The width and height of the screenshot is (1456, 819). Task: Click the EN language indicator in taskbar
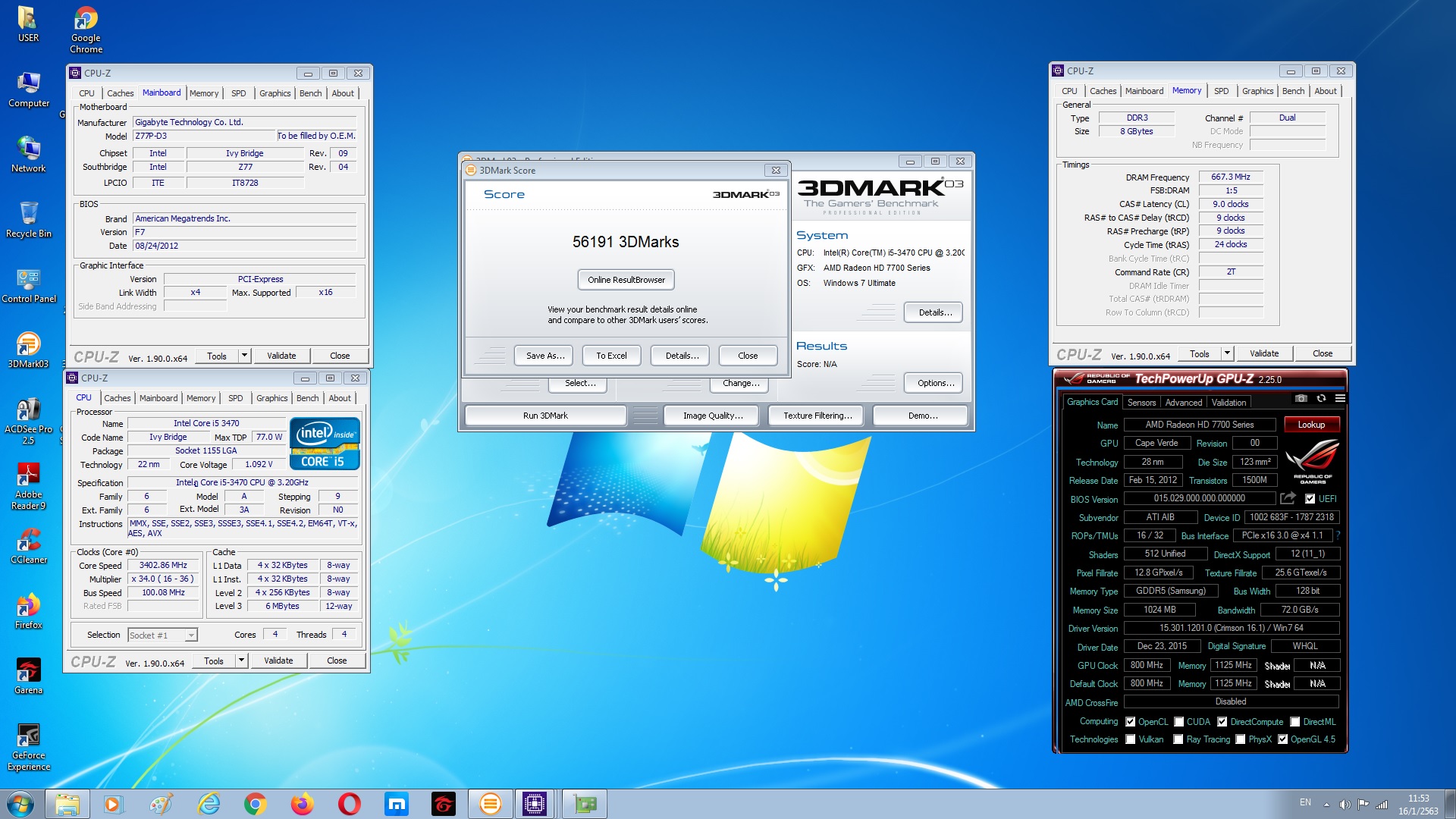coord(1305,802)
